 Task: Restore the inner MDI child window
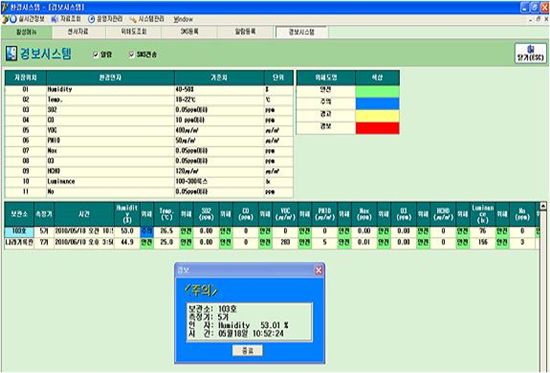(x=538, y=19)
